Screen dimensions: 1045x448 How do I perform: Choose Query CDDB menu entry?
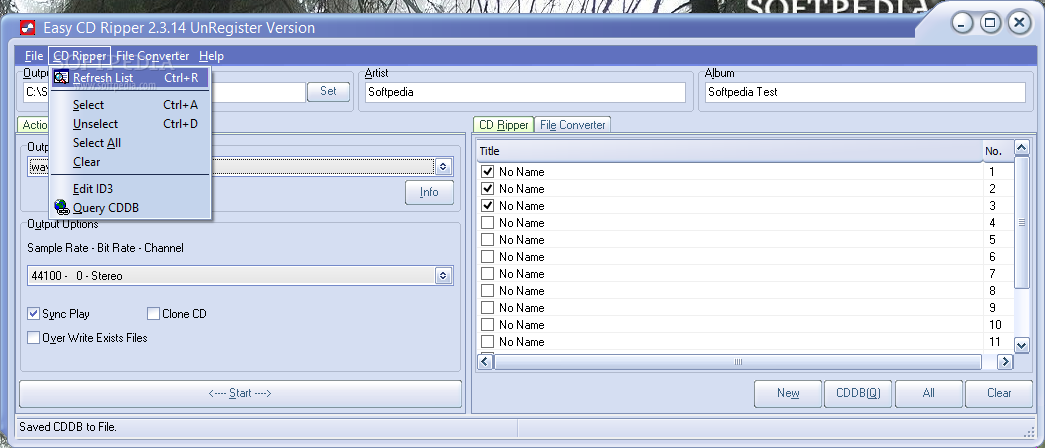pos(131,208)
